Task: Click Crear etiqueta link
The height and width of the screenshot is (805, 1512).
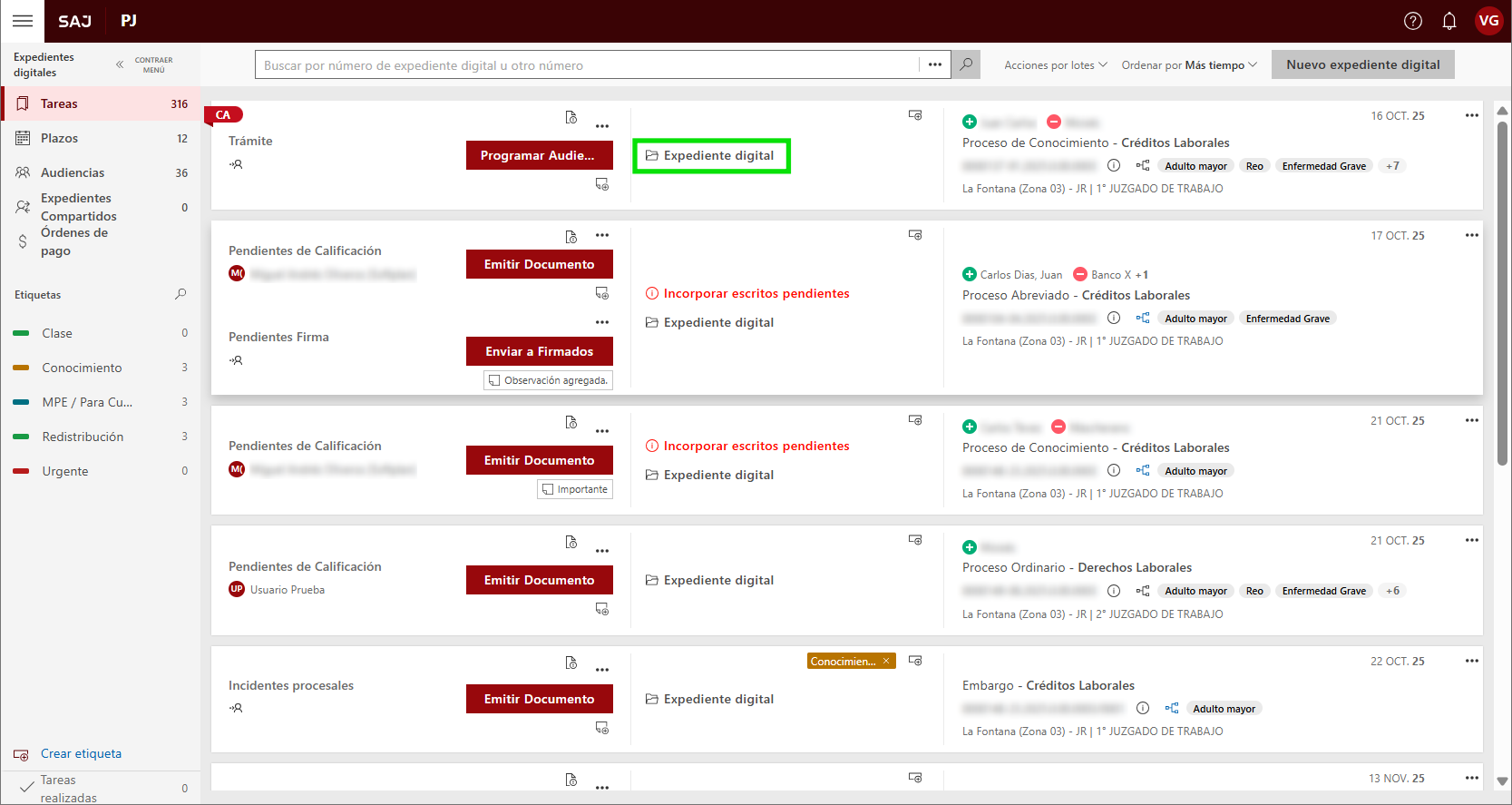Action: pos(81,753)
